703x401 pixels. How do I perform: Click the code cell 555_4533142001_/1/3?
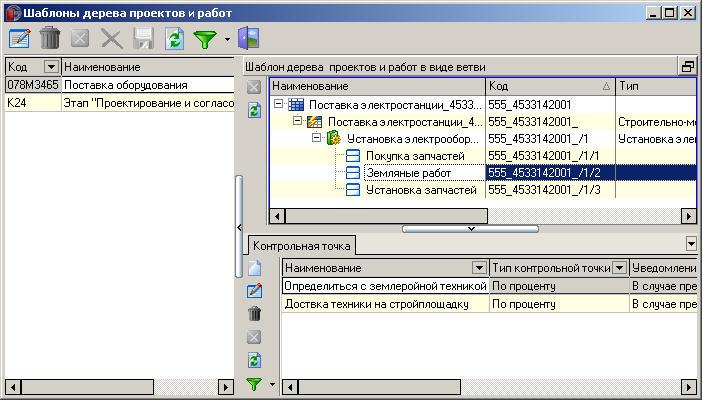click(551, 190)
